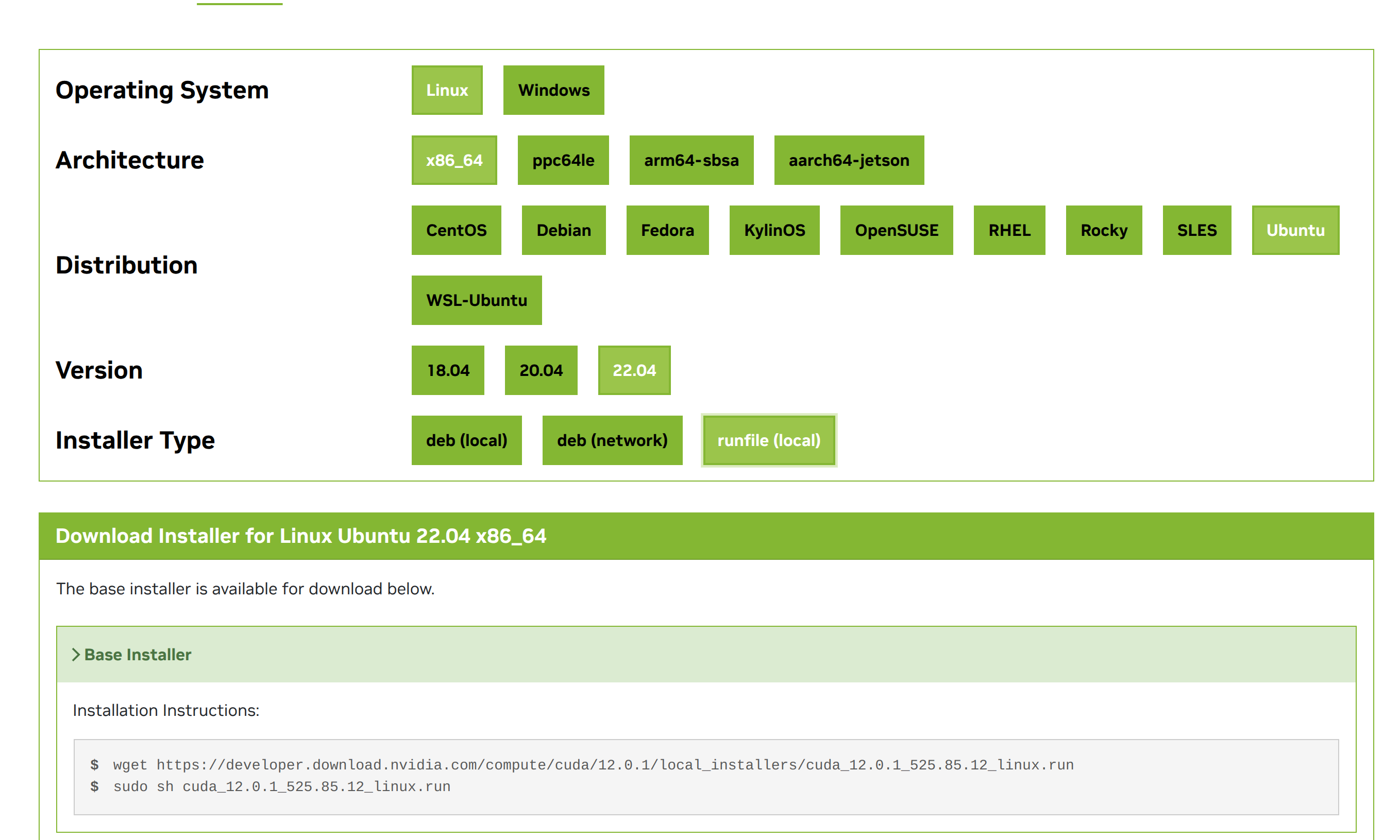Pick arm64-sbsa architecture option

point(690,160)
